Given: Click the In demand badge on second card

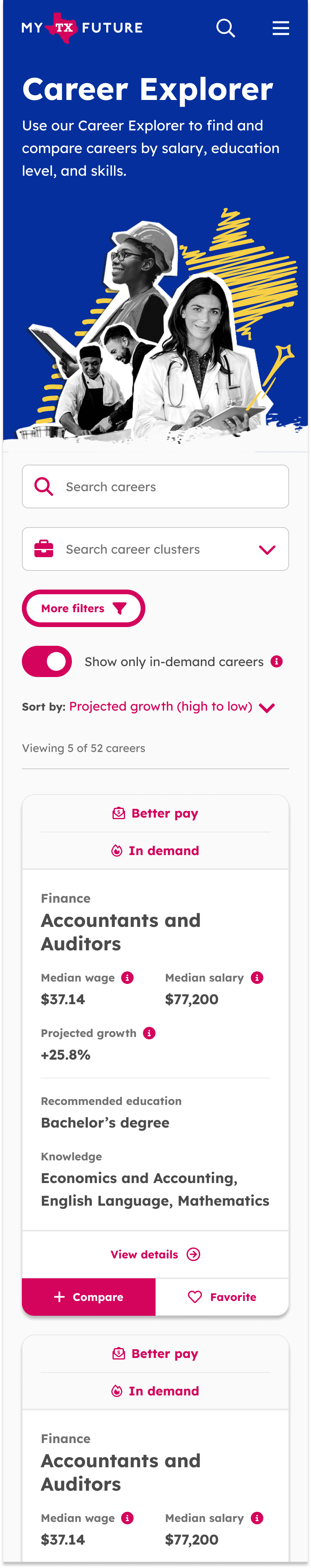Looking at the screenshot, I should pyautogui.click(x=155, y=1391).
